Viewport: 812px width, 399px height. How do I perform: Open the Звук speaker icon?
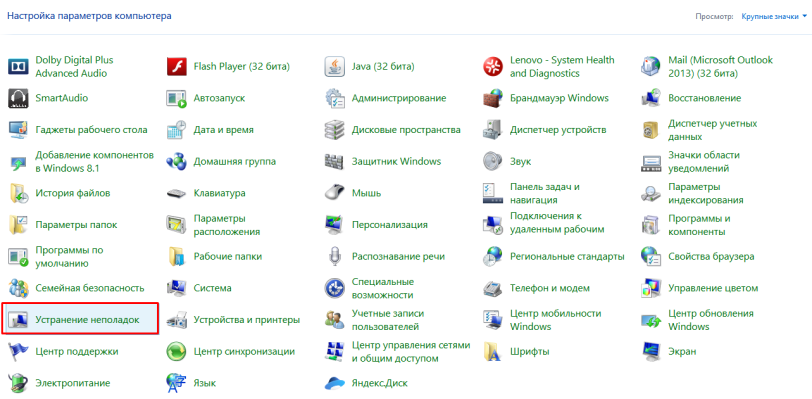pyautogui.click(x=493, y=161)
